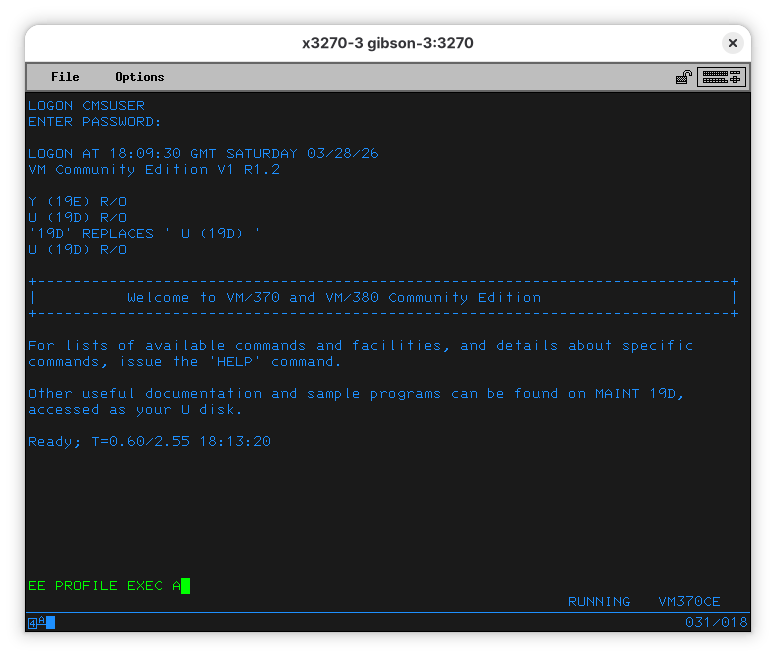The image size is (776, 657).
Task: Click the unlocked keyboard padlock icon
Action: [684, 77]
